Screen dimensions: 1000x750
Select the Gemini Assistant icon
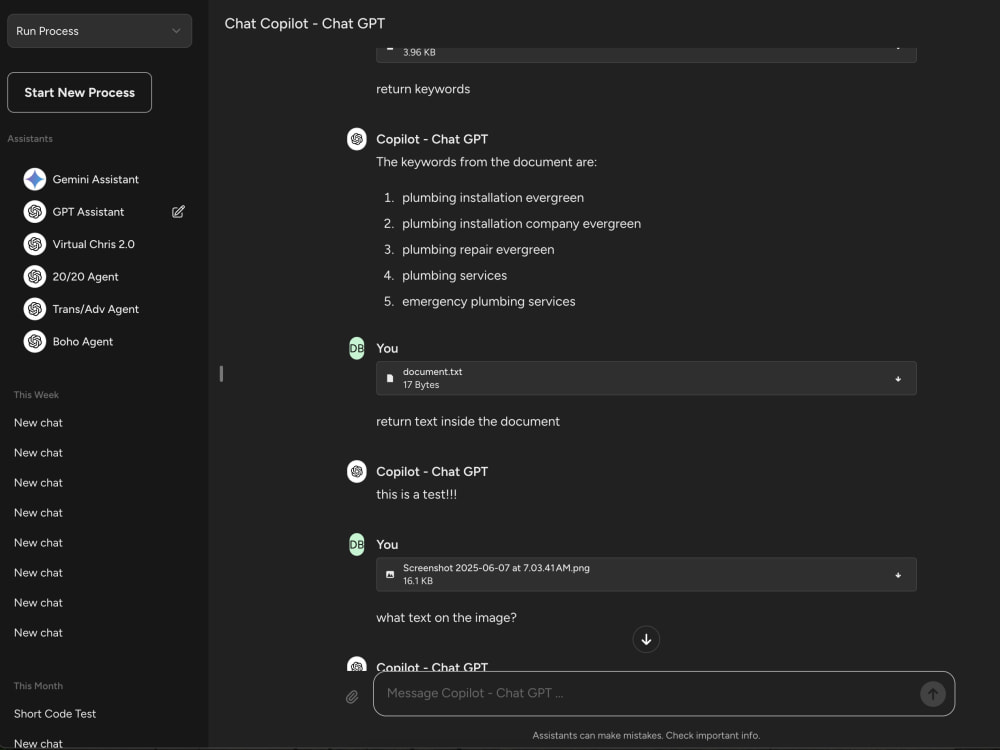(x=34, y=179)
